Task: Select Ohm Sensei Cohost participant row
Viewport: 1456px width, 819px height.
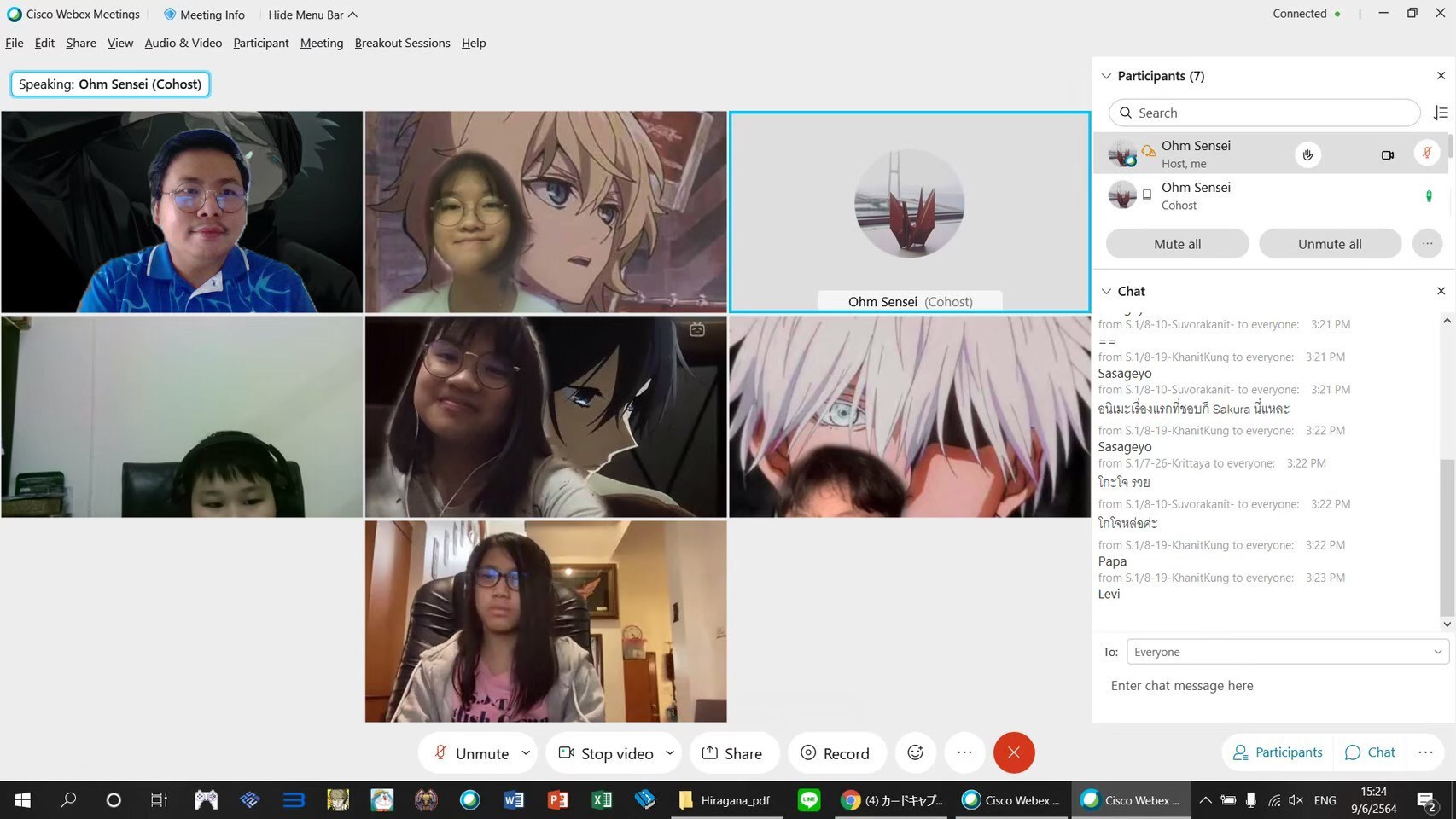Action: (x=1271, y=195)
